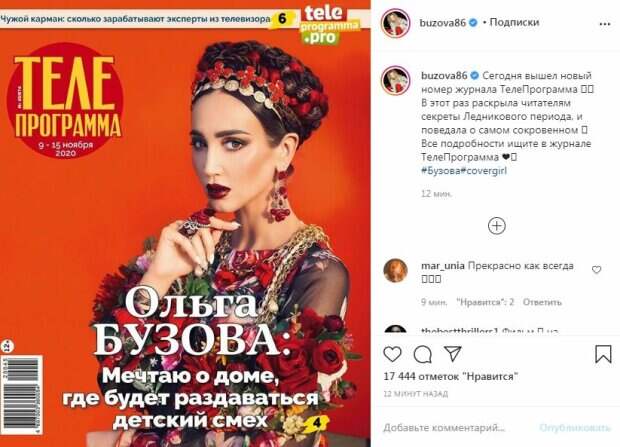Open the ТелеПрограмма magazine cover image
The height and width of the screenshot is (447, 620).
click(x=185, y=224)
